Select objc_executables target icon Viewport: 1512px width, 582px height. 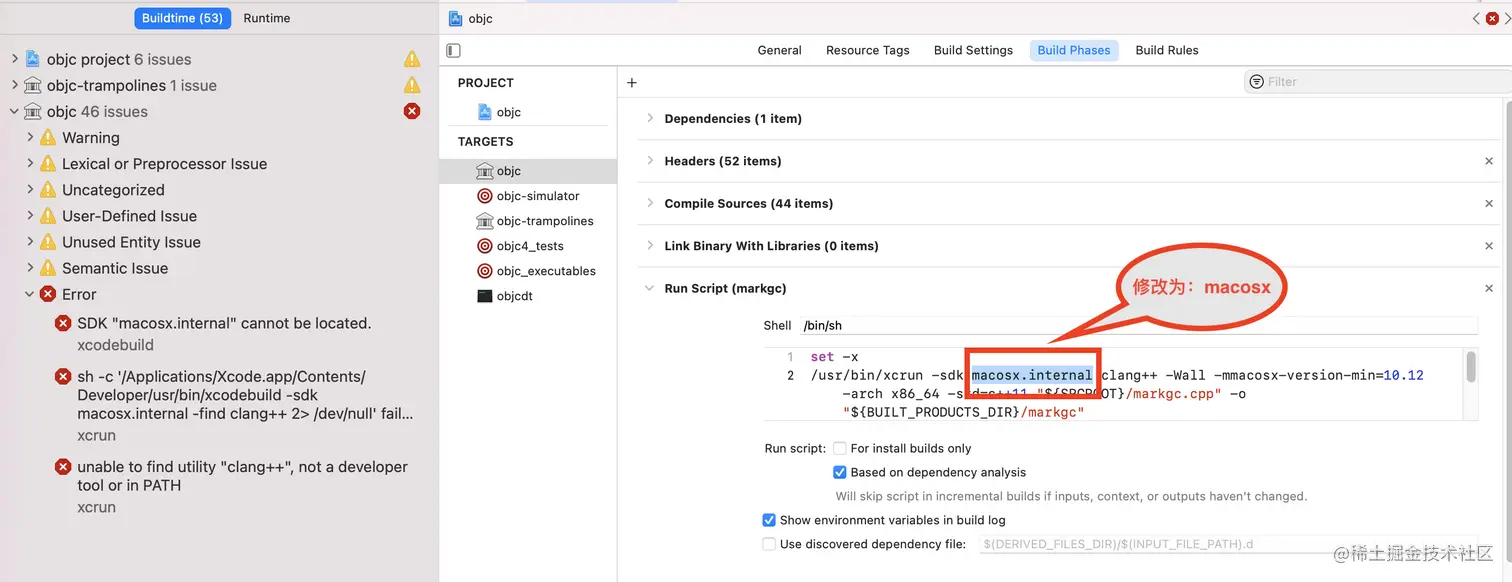pos(485,271)
